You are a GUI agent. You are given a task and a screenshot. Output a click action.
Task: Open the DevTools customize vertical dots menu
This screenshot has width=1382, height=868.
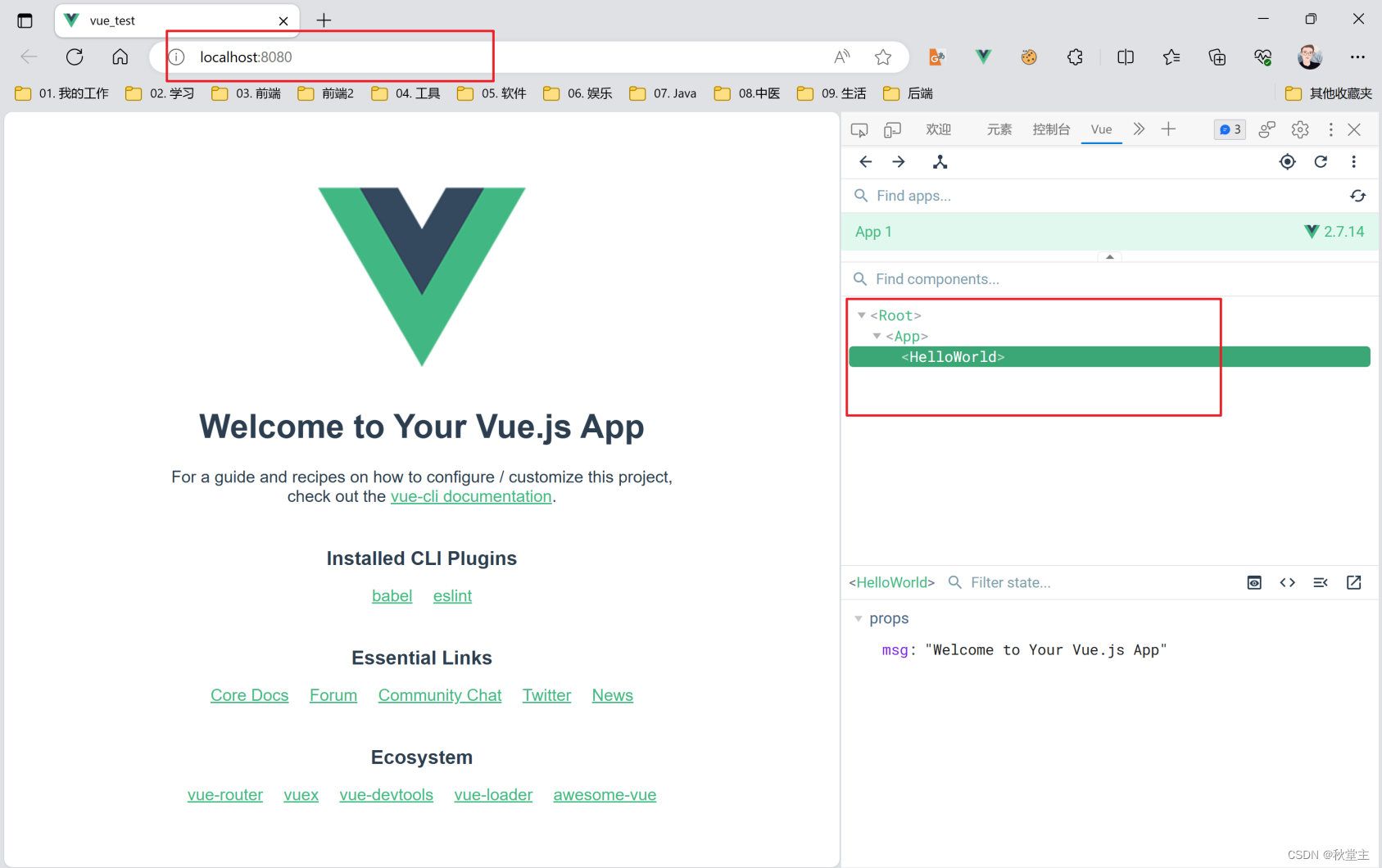(x=1330, y=129)
